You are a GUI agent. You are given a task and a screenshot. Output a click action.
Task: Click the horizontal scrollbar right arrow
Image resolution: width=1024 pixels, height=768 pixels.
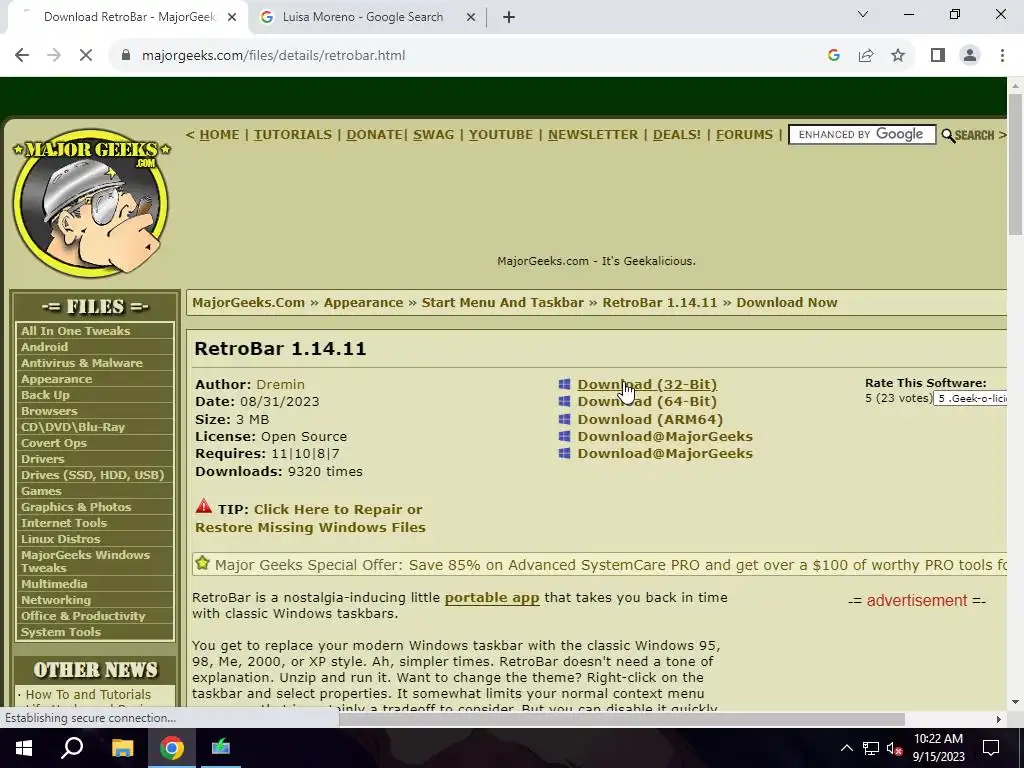tap(999, 719)
